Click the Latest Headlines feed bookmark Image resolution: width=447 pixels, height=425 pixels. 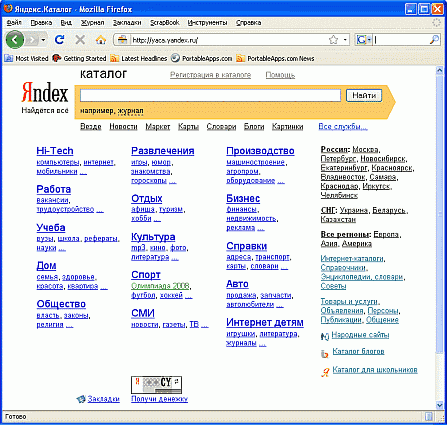point(139,58)
